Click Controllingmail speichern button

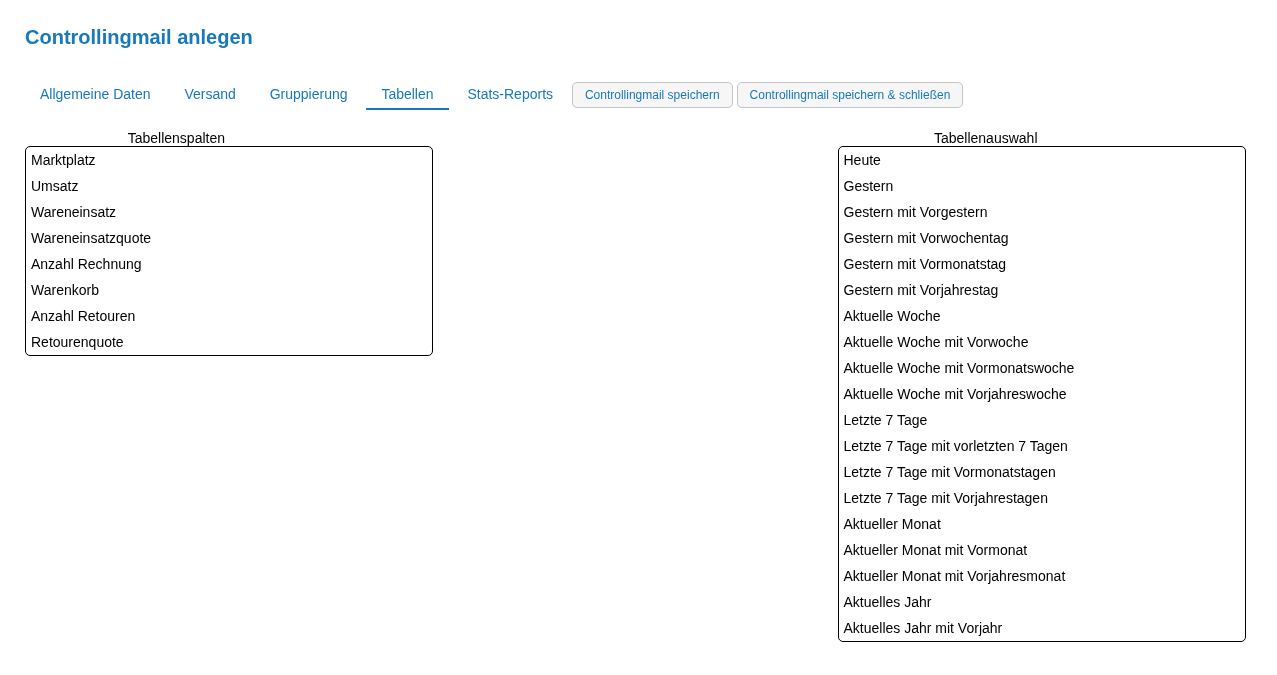tap(652, 95)
